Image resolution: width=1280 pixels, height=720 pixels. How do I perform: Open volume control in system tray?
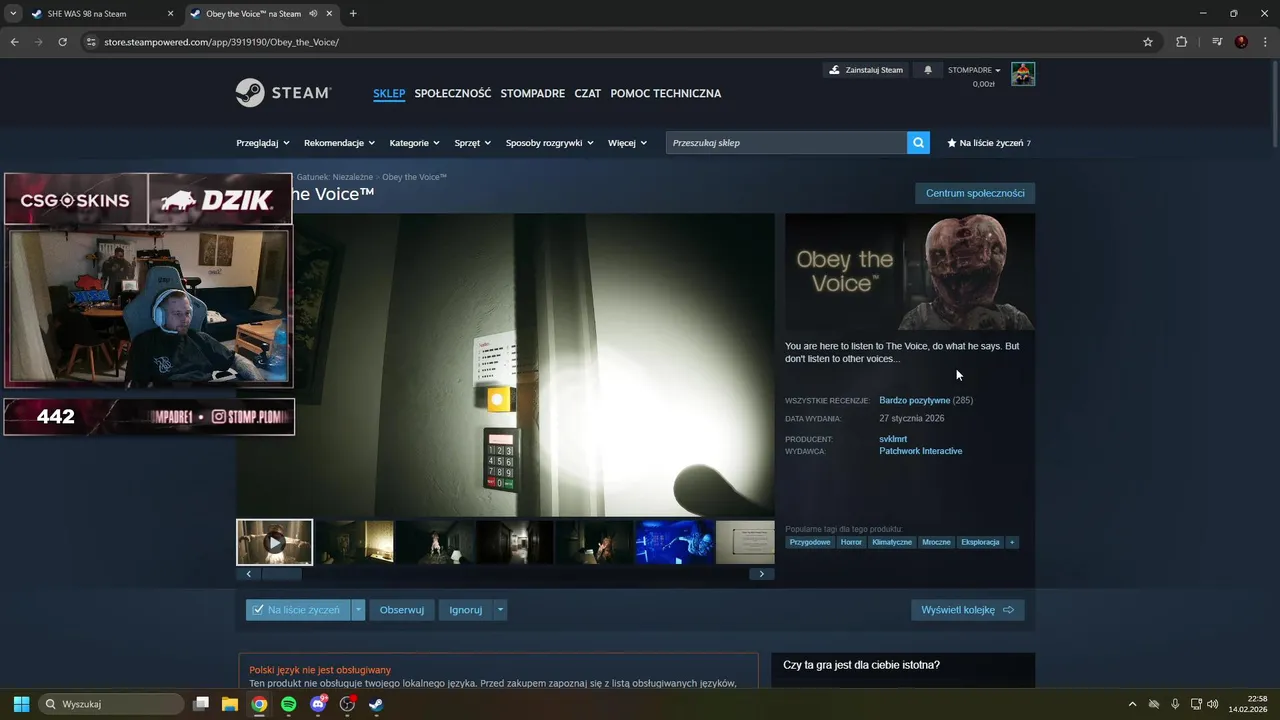(1213, 704)
